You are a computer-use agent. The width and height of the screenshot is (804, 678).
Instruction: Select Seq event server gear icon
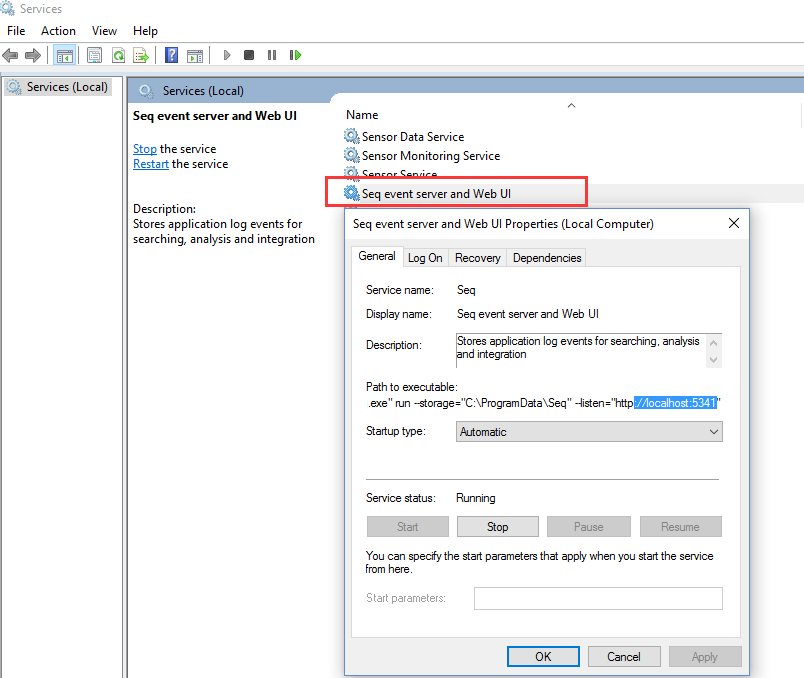(351, 193)
